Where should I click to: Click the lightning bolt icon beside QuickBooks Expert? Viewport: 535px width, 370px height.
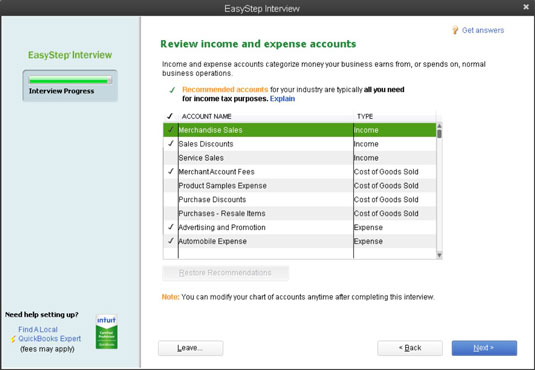pos(13,339)
